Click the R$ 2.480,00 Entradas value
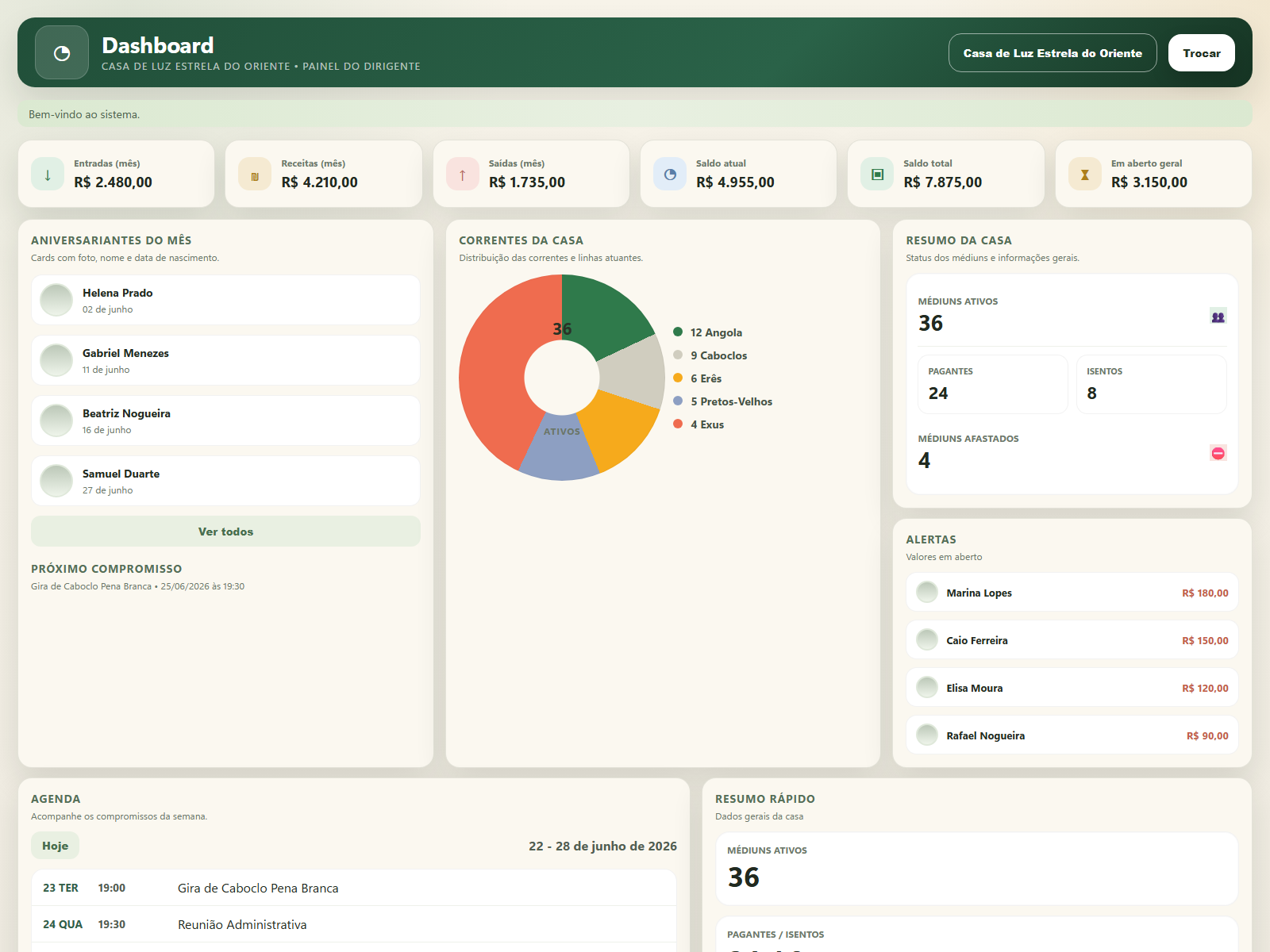The height and width of the screenshot is (952, 1270). point(113,182)
